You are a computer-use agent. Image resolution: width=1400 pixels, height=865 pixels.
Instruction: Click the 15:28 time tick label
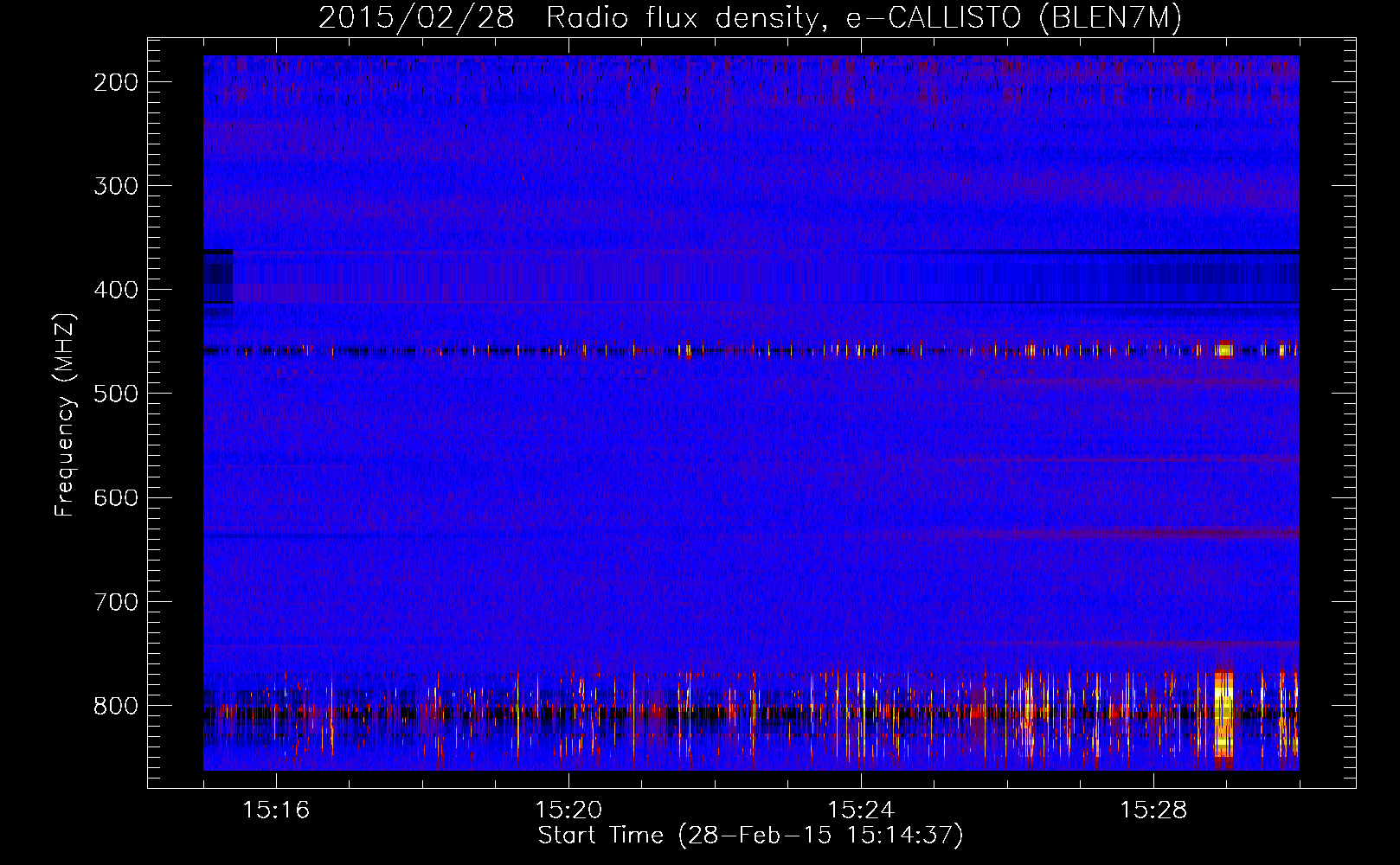pos(1153,811)
